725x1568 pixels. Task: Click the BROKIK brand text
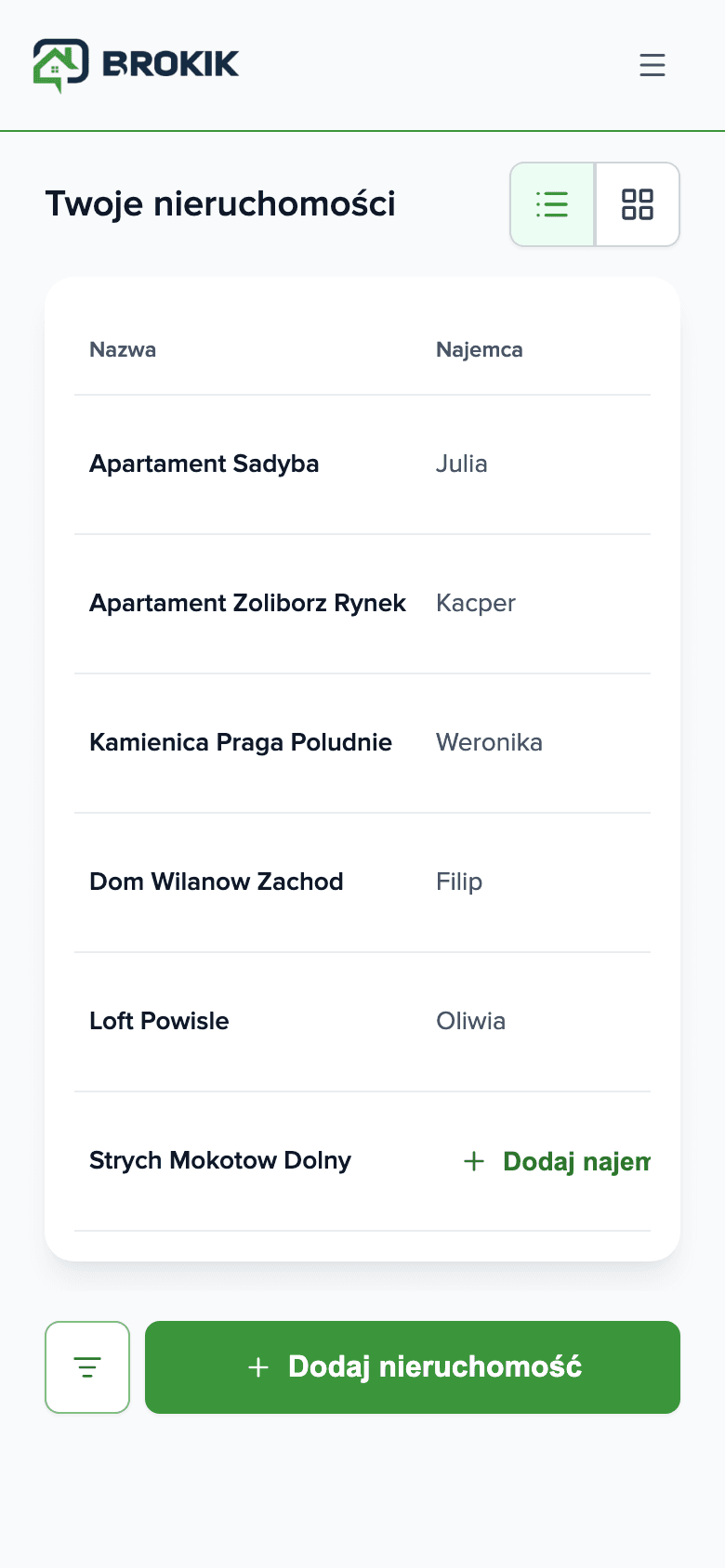pyautogui.click(x=170, y=63)
